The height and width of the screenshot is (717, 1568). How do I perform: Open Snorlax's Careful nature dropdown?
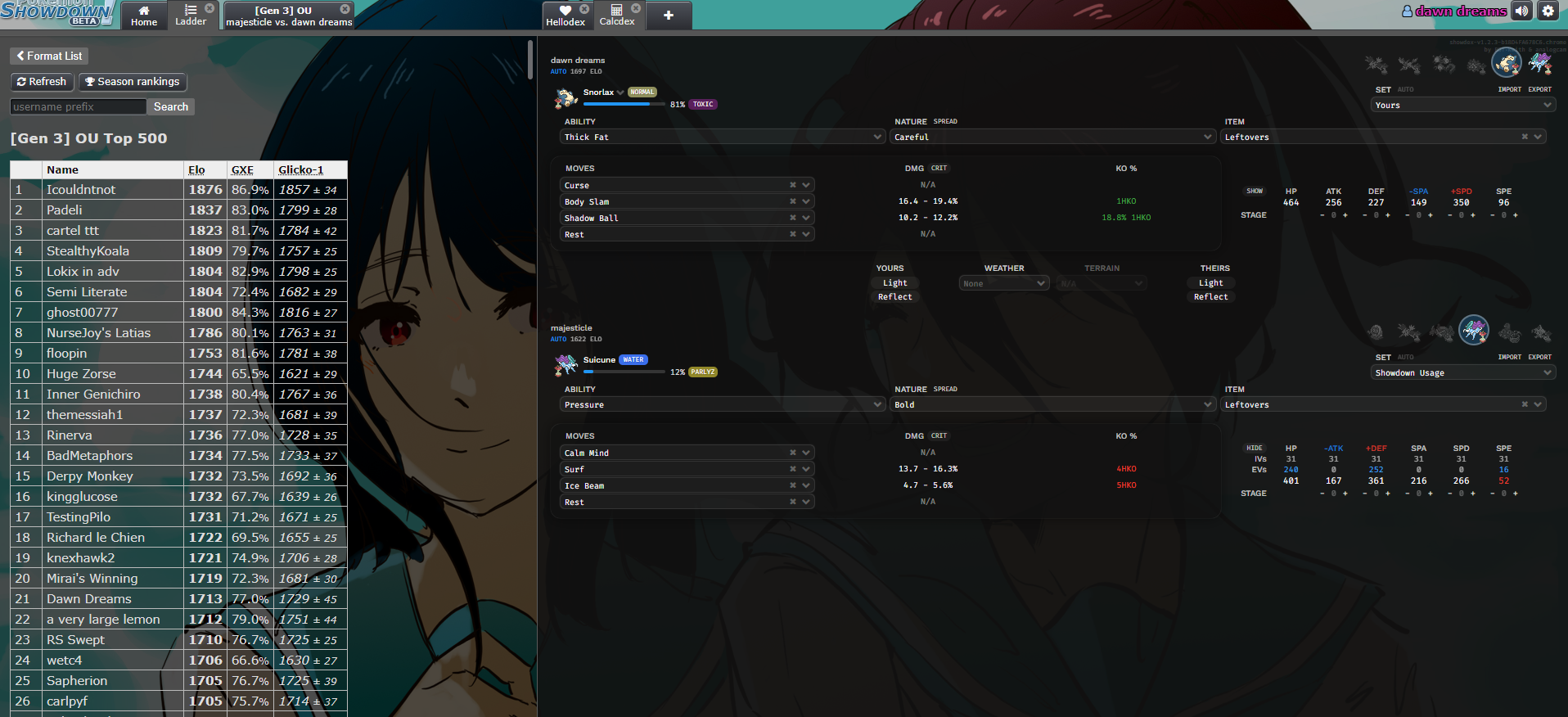pos(1052,137)
